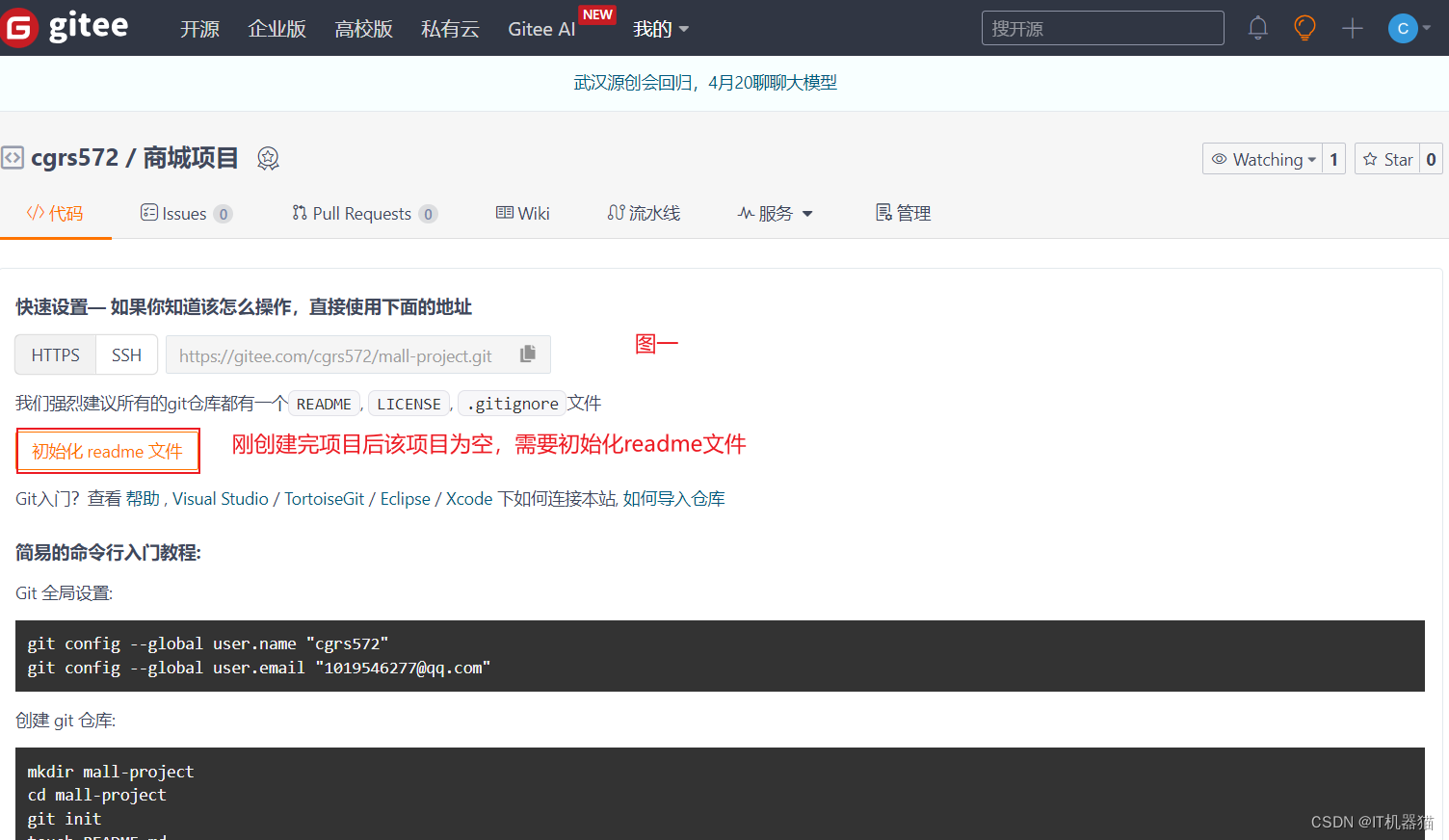Open 如何导入仓库 link
The width and height of the screenshot is (1449, 840).
(x=673, y=499)
